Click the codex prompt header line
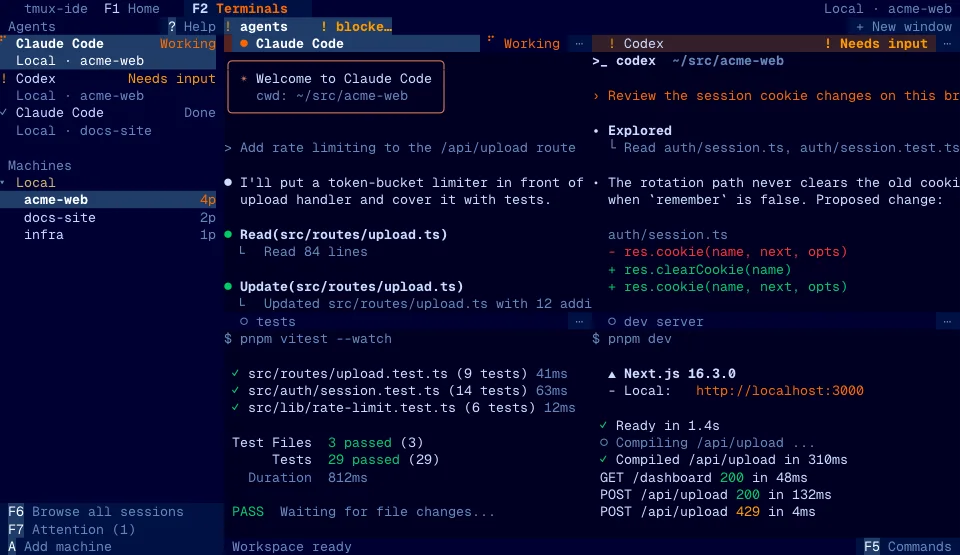 (688, 61)
